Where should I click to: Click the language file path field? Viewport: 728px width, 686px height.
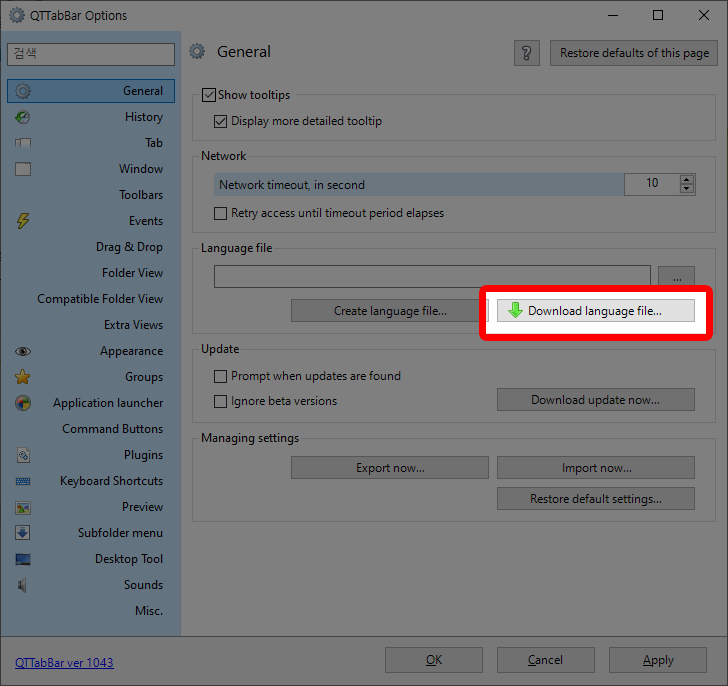point(432,277)
